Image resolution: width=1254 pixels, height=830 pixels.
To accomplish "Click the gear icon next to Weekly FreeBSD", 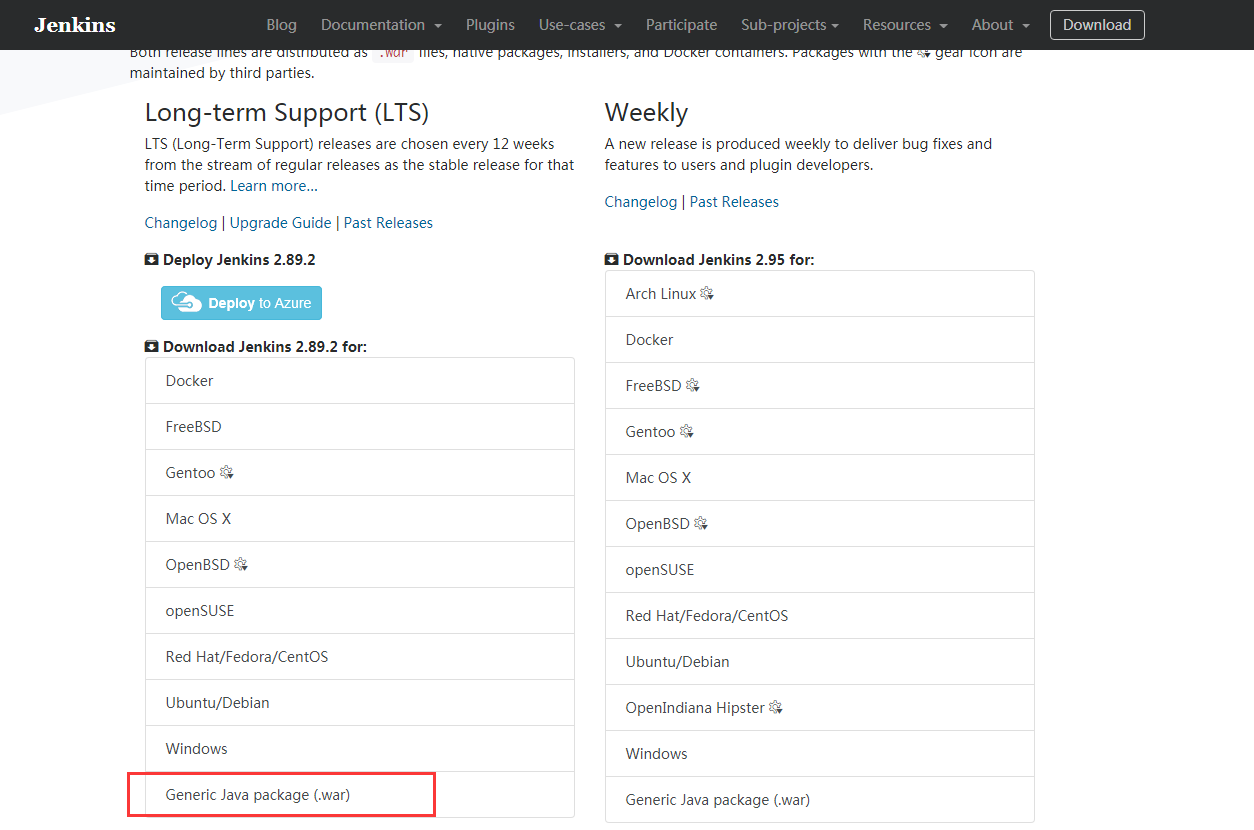I will 693,385.
